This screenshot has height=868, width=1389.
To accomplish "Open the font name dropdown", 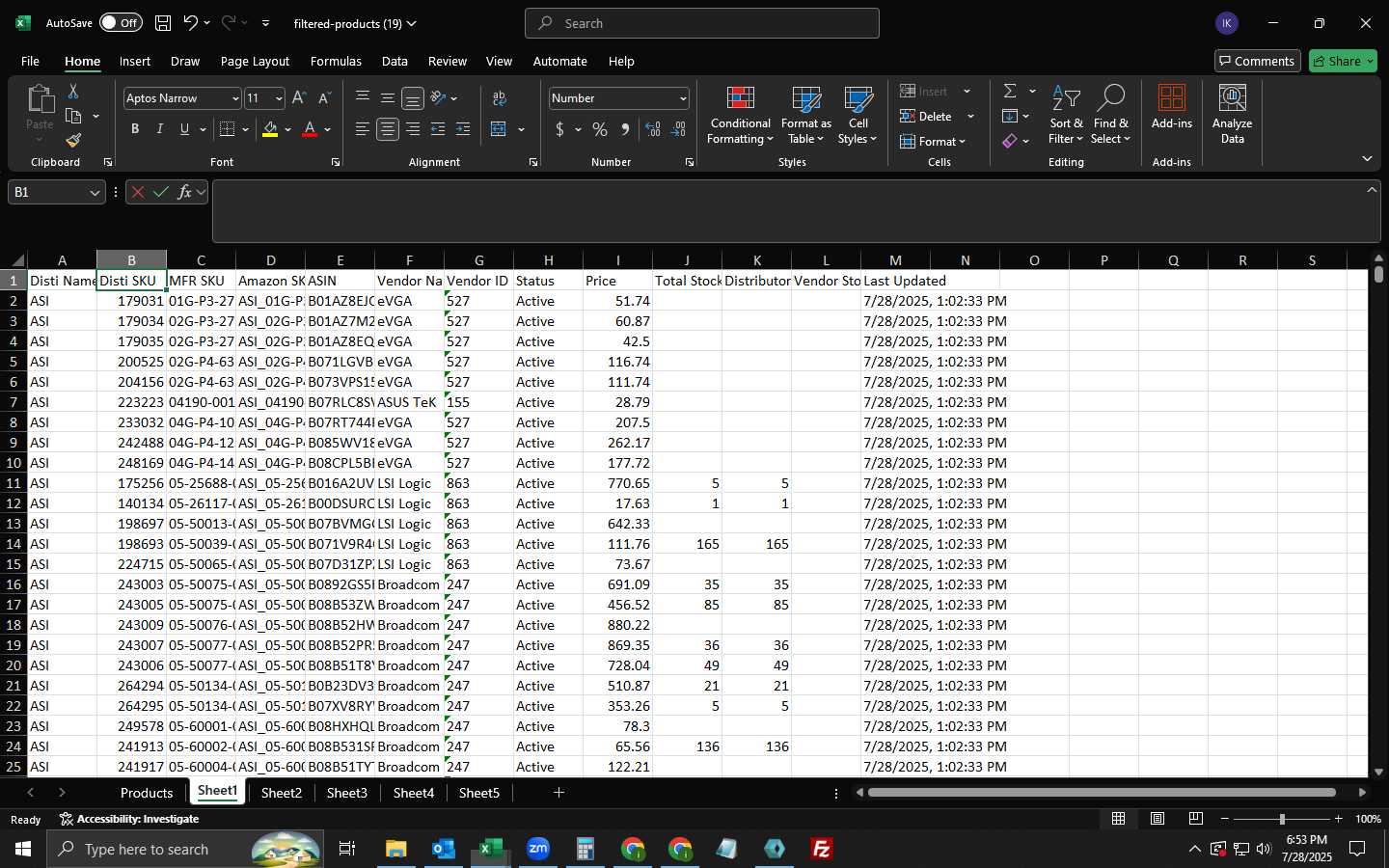I will coord(234,98).
